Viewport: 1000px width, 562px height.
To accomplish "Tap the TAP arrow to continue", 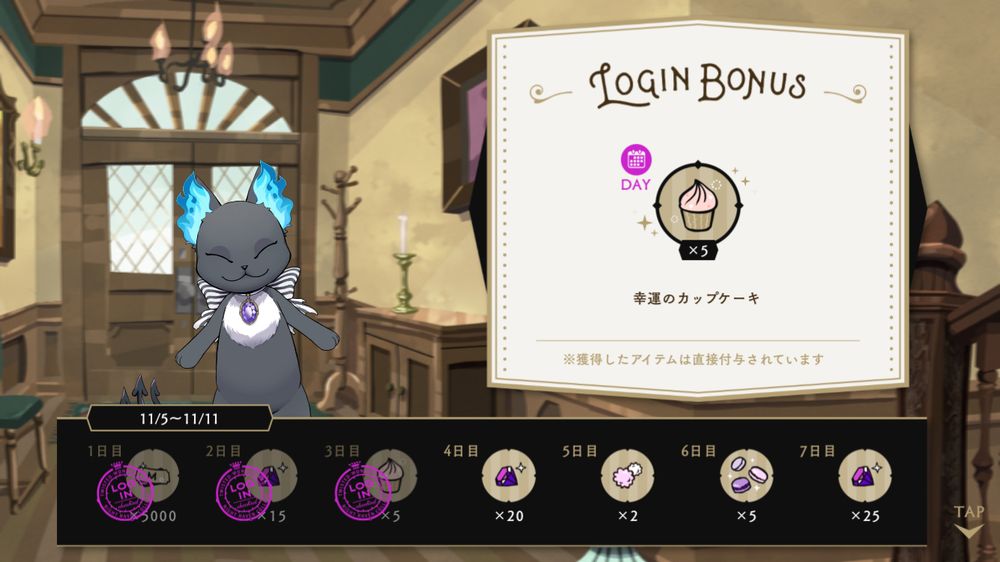I will pos(969,522).
